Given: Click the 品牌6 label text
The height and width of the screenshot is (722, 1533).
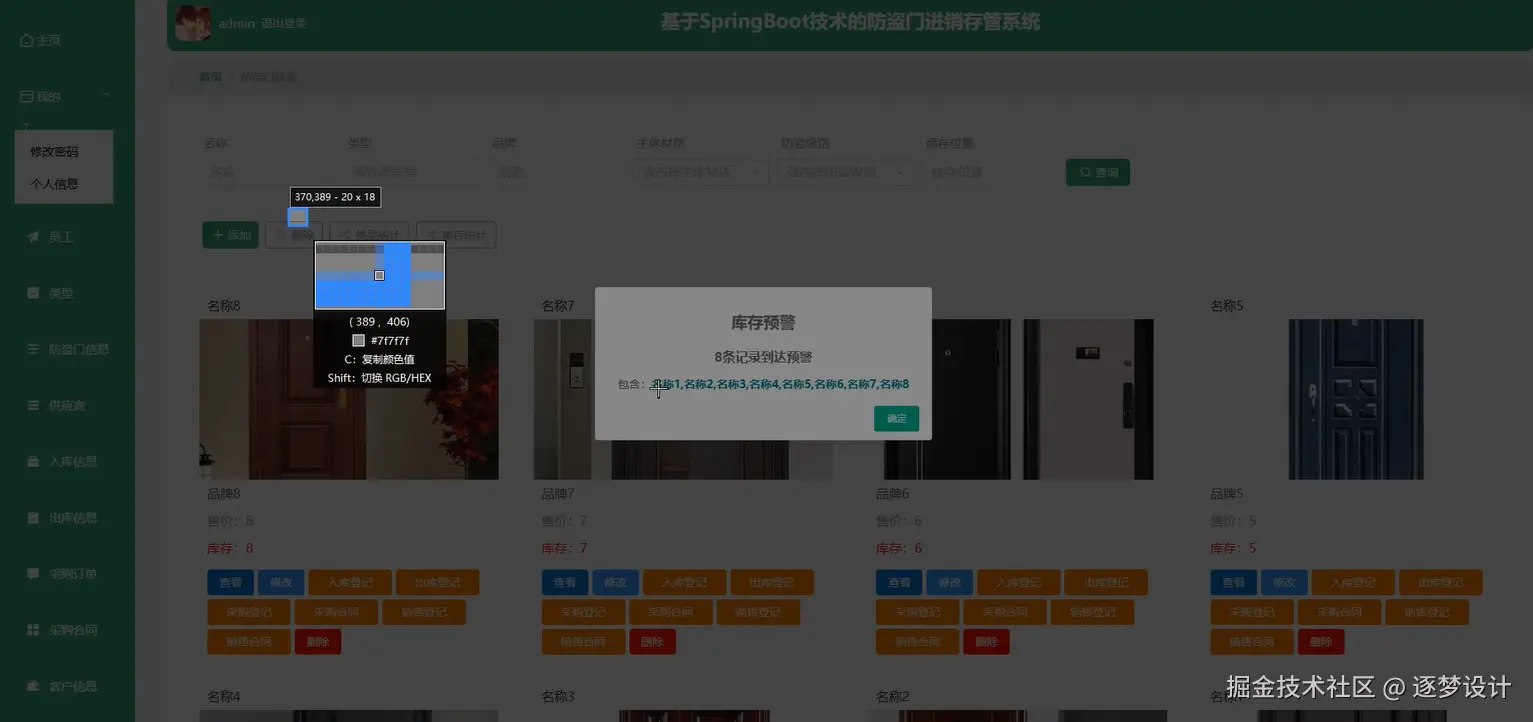Looking at the screenshot, I should click(x=893, y=494).
